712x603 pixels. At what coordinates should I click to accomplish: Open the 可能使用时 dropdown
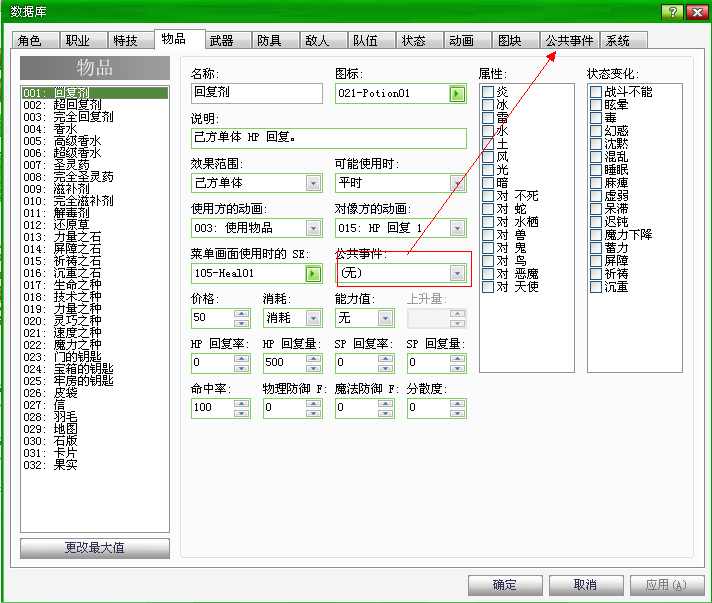457,183
